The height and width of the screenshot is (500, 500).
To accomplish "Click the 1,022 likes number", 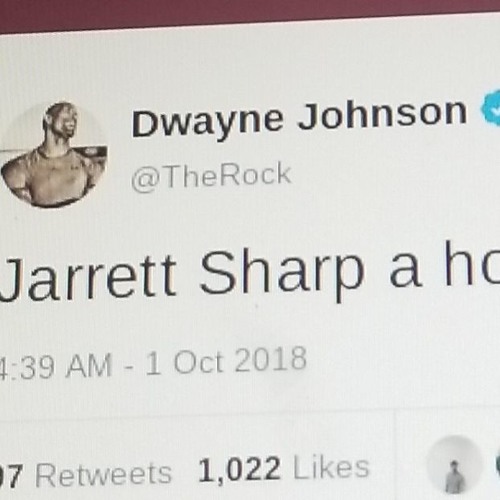I will click(x=239, y=471).
